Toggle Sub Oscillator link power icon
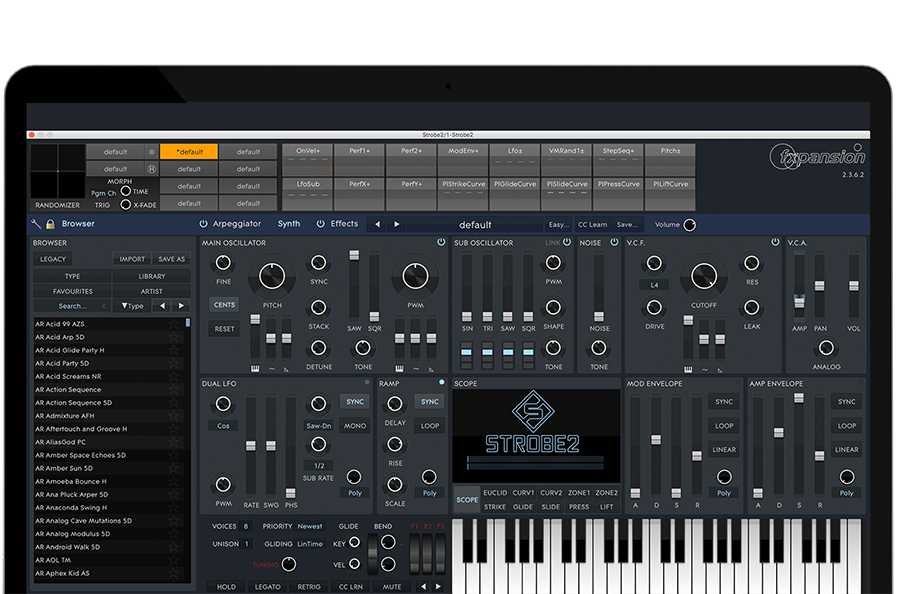The height and width of the screenshot is (594, 900). click(567, 242)
